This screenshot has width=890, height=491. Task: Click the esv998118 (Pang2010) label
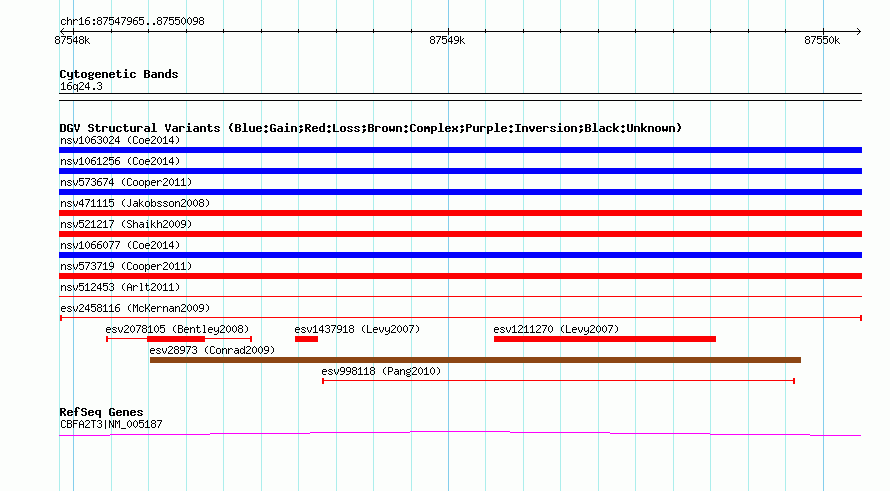click(381, 371)
